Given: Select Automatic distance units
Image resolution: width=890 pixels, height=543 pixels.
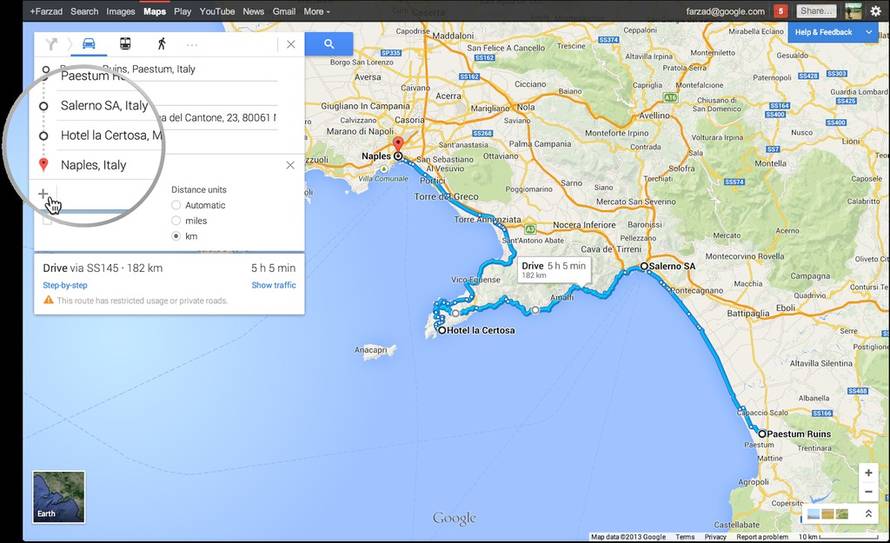Looking at the screenshot, I should pyautogui.click(x=176, y=205).
